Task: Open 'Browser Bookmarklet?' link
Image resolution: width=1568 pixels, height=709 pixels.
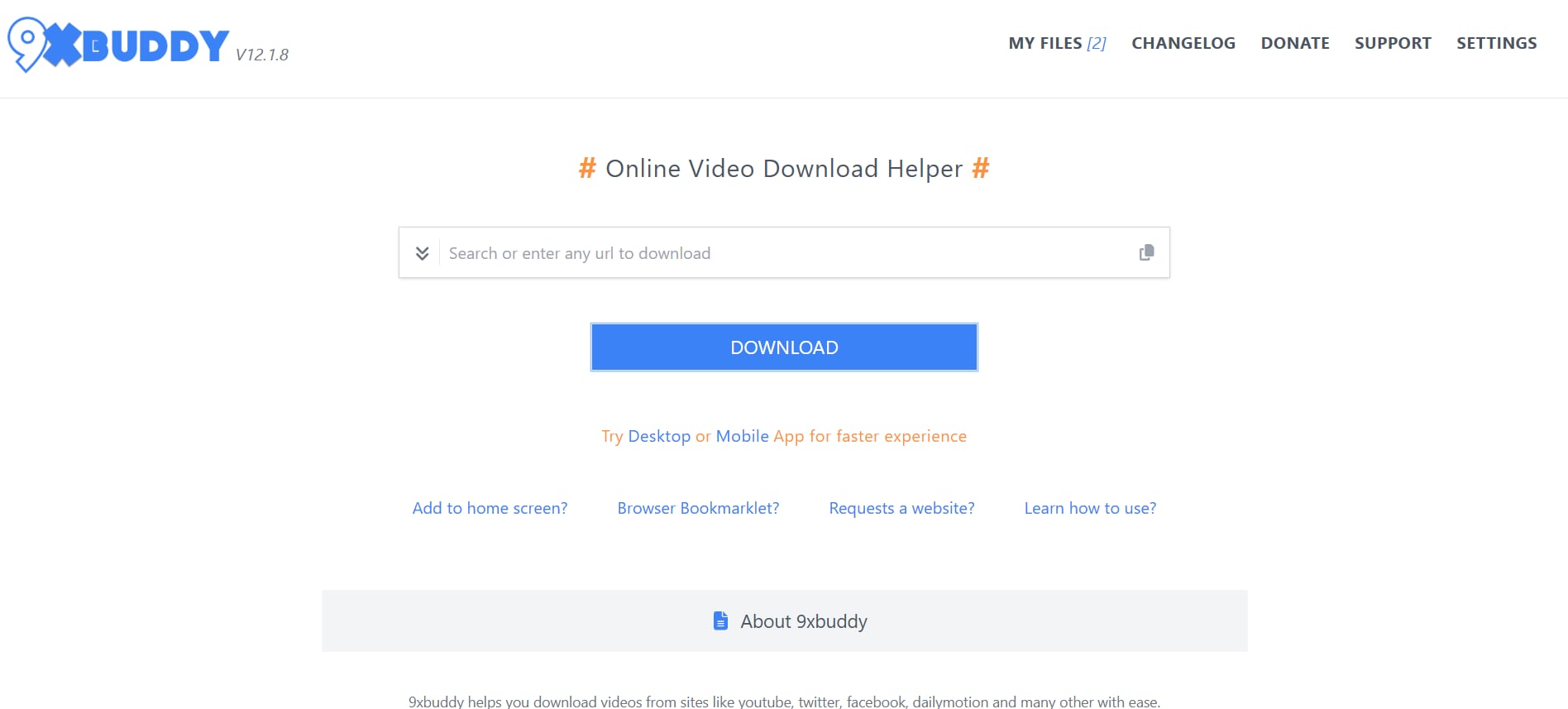Action: (x=698, y=508)
